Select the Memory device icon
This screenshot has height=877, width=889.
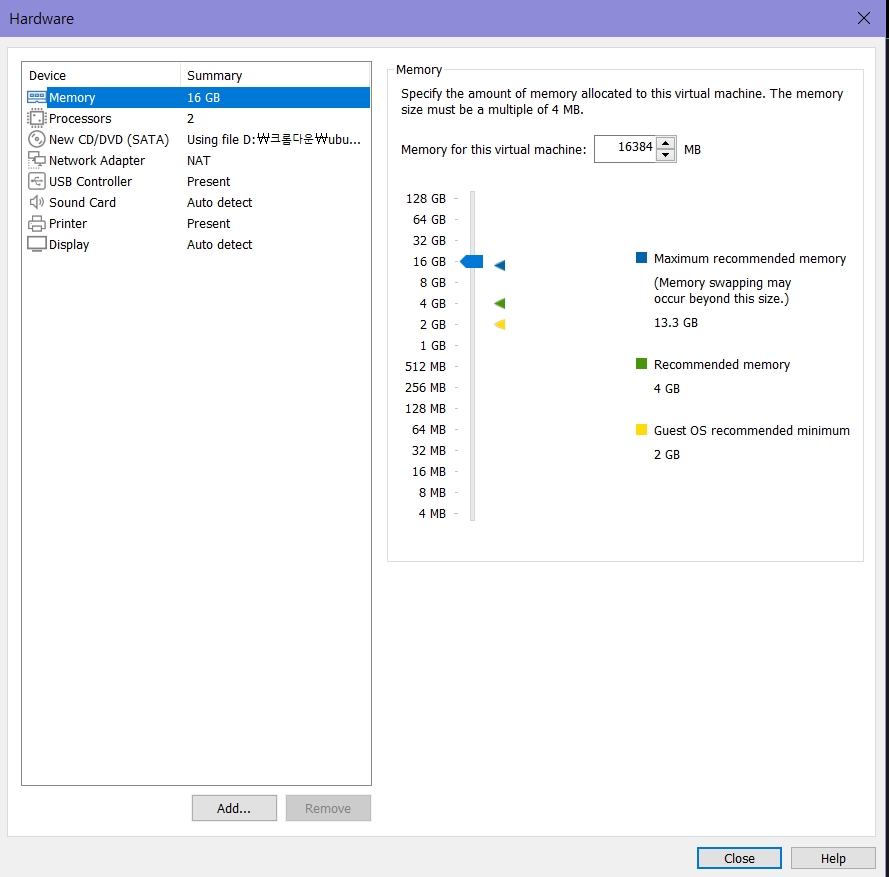point(37,97)
